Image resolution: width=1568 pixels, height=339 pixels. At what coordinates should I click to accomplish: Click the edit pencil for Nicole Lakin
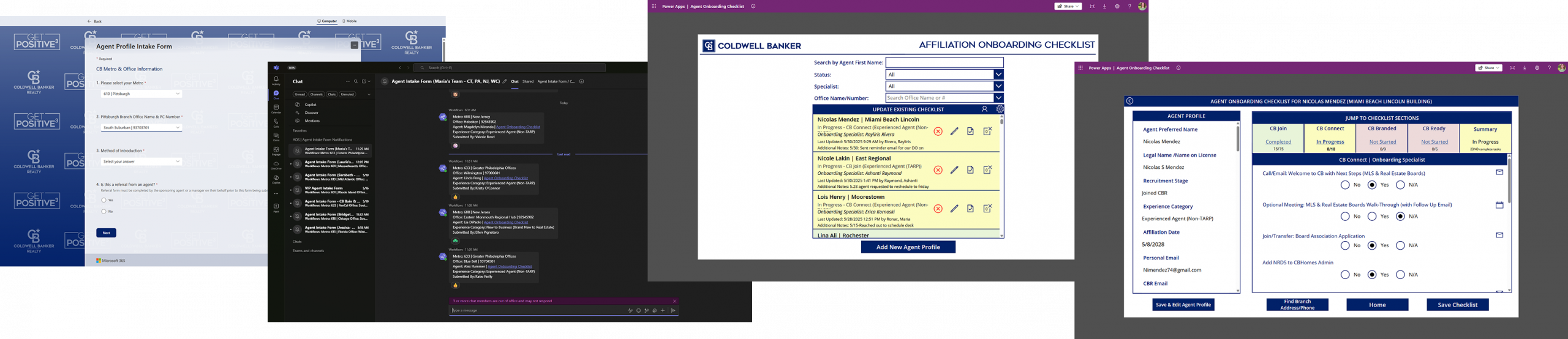pyautogui.click(x=954, y=170)
